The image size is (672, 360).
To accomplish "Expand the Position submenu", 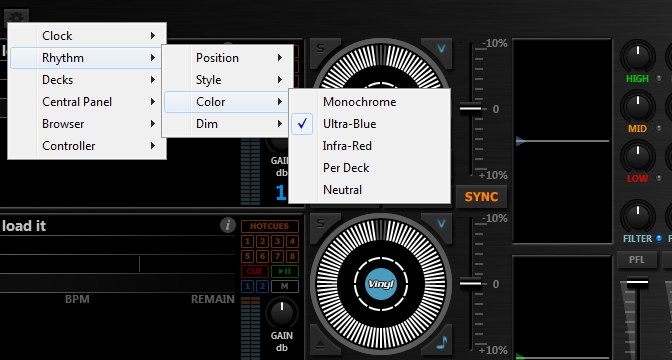I will (228, 58).
